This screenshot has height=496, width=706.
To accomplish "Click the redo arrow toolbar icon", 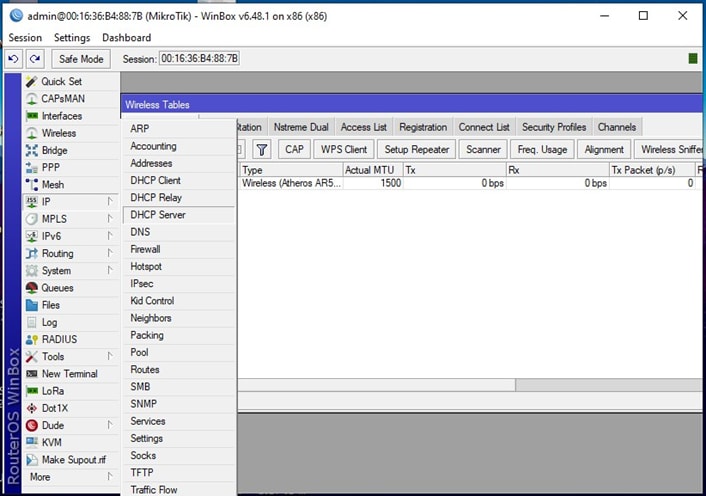I will [35, 59].
